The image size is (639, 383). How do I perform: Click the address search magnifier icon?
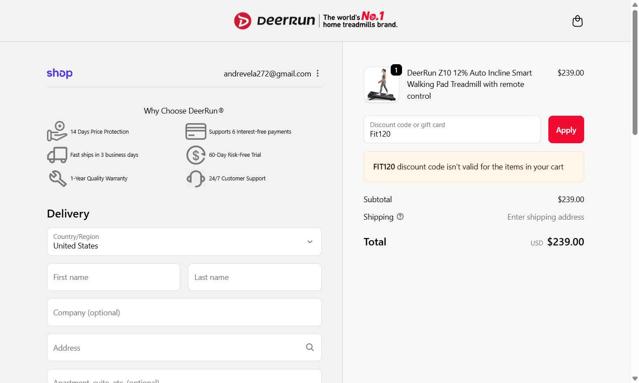coord(310,347)
